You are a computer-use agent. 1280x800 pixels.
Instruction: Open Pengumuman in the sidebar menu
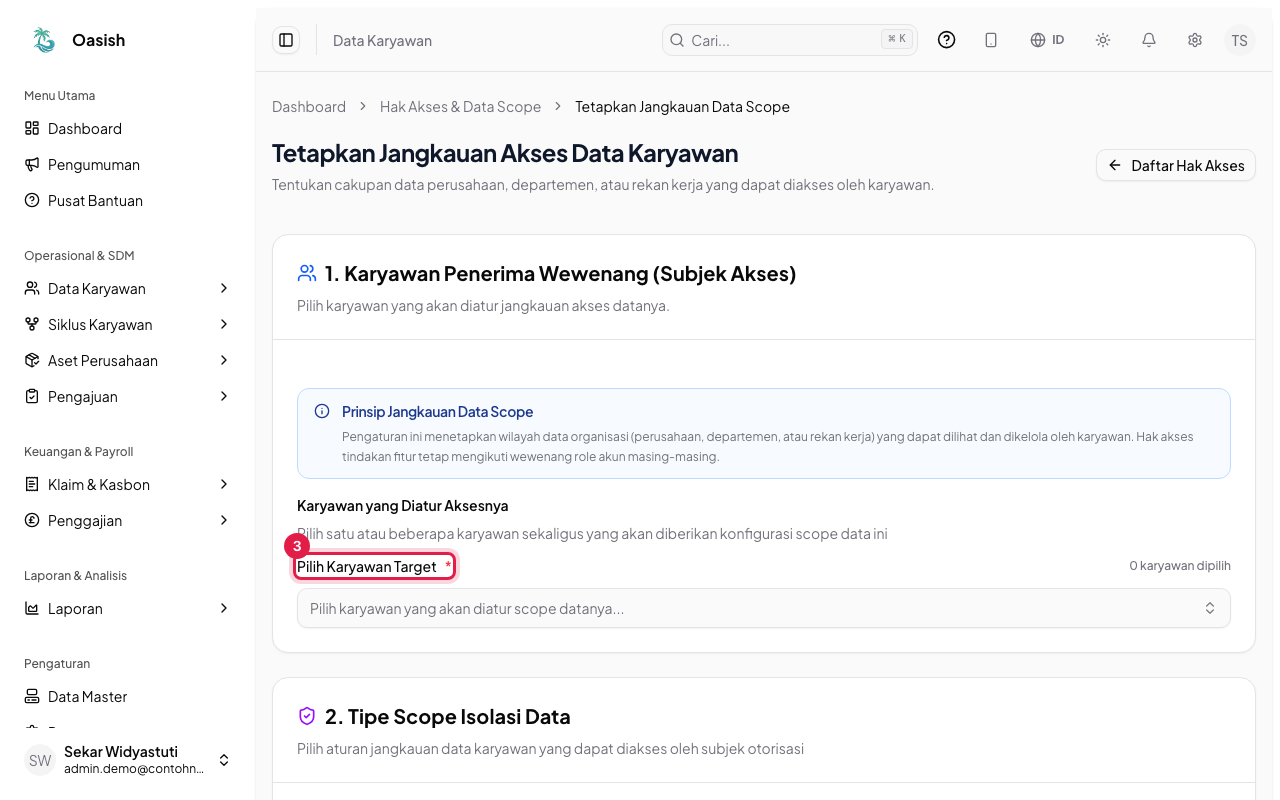[x=127, y=164]
